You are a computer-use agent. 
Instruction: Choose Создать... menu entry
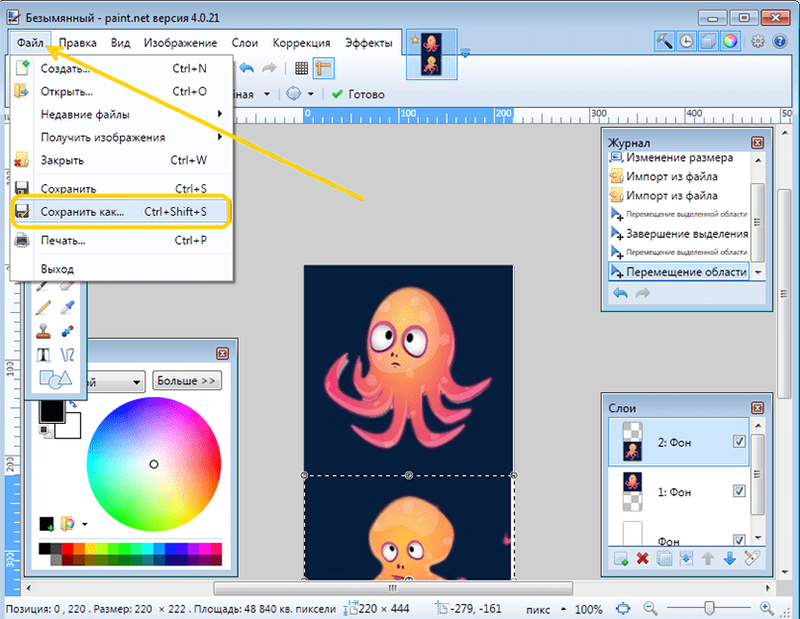click(x=121, y=68)
